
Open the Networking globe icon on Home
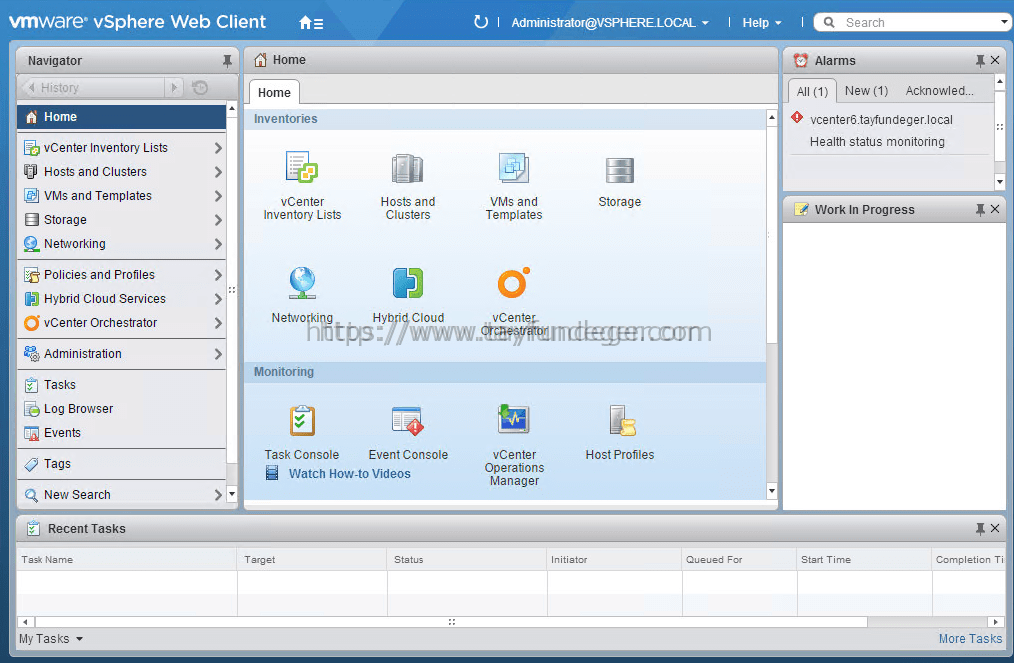pos(302,283)
